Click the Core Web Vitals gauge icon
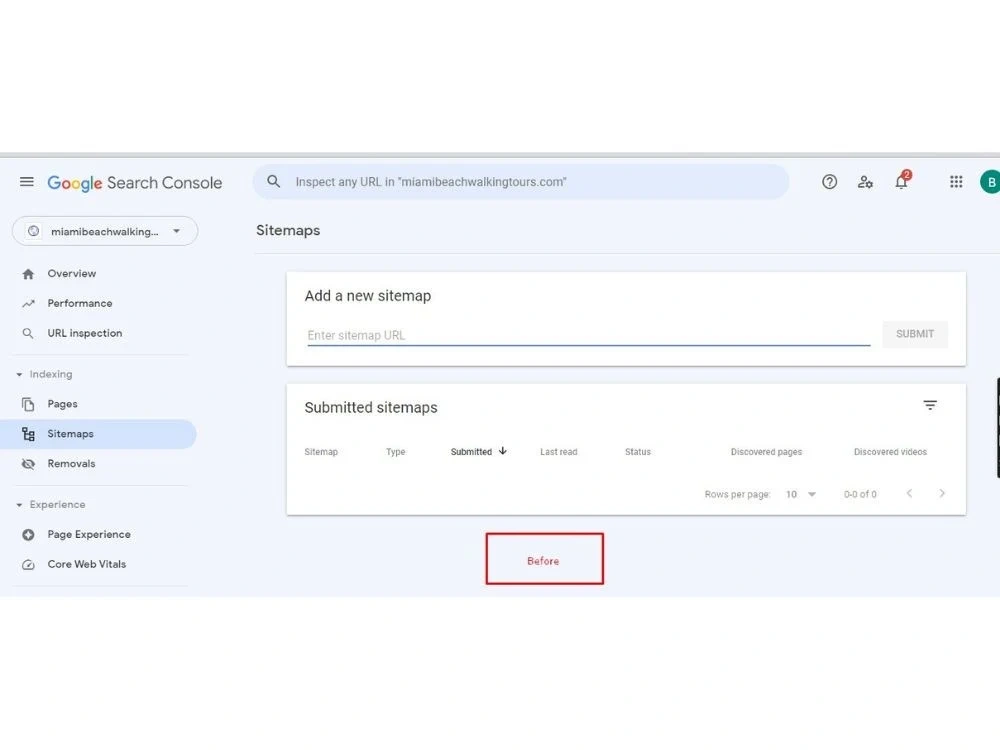The width and height of the screenshot is (1000, 750). tap(28, 565)
